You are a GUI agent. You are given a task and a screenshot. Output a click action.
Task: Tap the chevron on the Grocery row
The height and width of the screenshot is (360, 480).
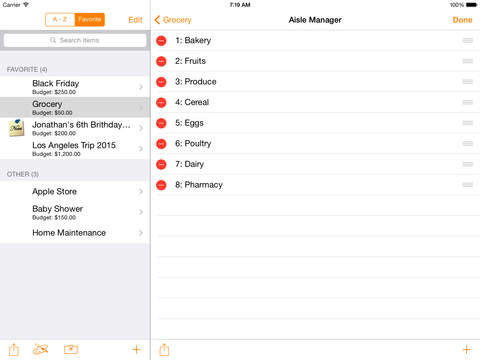pyautogui.click(x=141, y=108)
